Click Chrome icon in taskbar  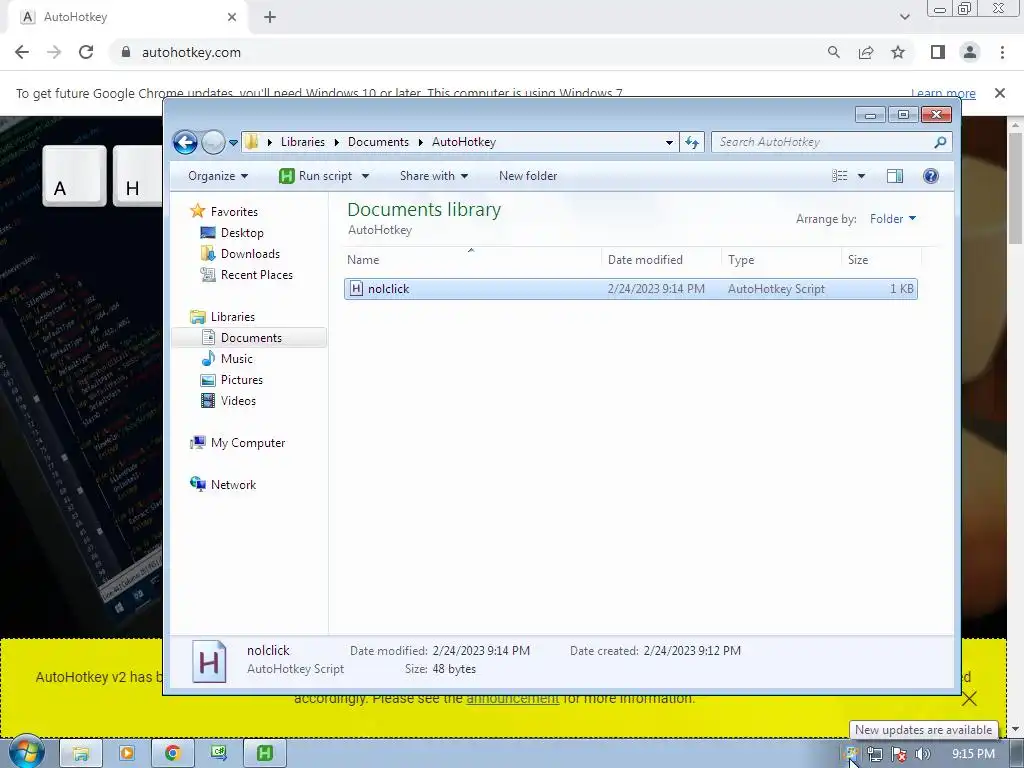[x=172, y=754]
